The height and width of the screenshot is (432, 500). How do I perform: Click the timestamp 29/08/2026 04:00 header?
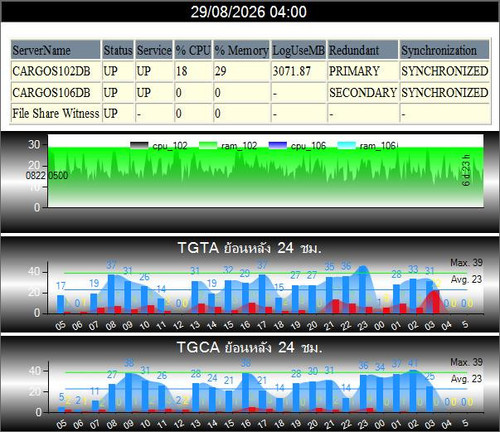click(x=249, y=12)
